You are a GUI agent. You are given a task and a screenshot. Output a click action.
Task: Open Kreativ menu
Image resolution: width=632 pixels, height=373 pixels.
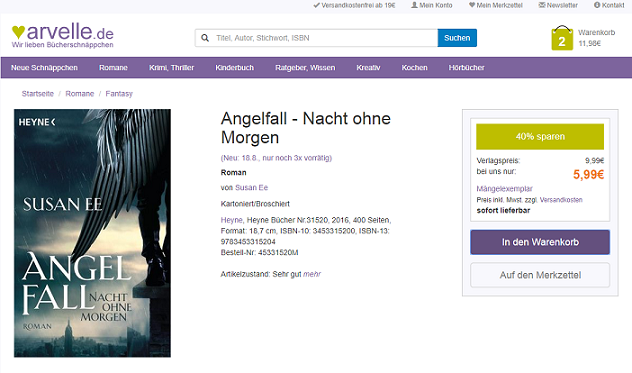tap(368, 68)
